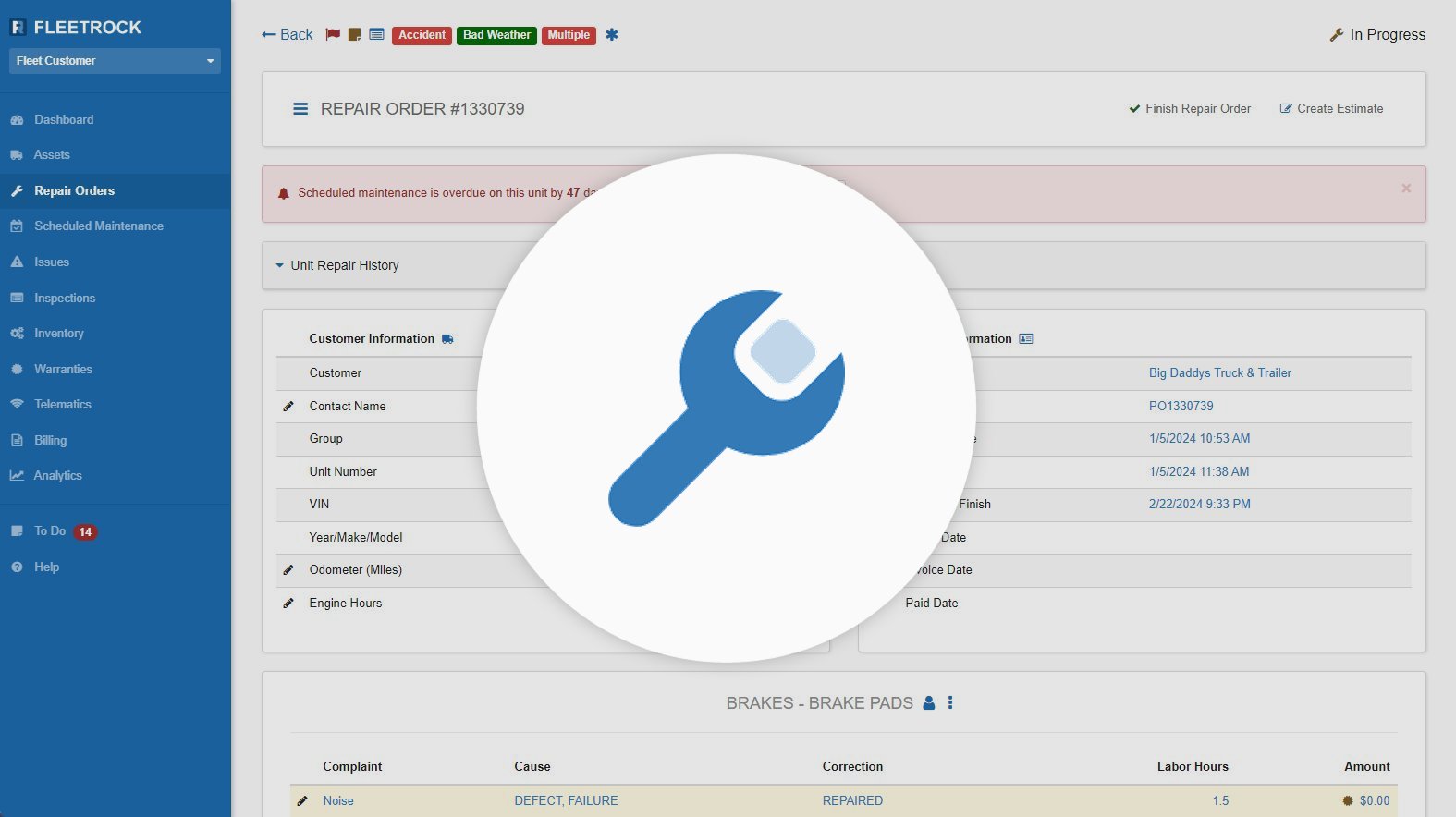The height and width of the screenshot is (817, 1456).
Task: Click the technician person icon by Brake Pads
Action: [x=929, y=703]
